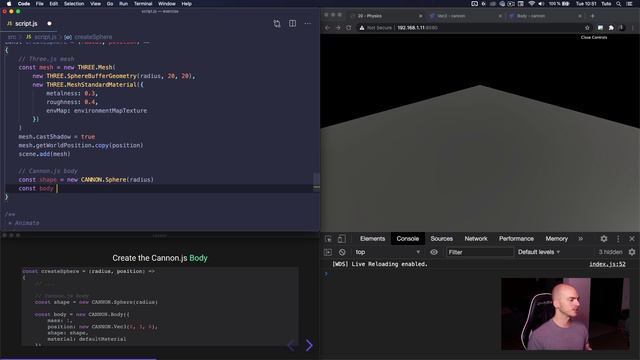The height and width of the screenshot is (360, 640).
Task: Reload the browser page
Action: point(349,28)
